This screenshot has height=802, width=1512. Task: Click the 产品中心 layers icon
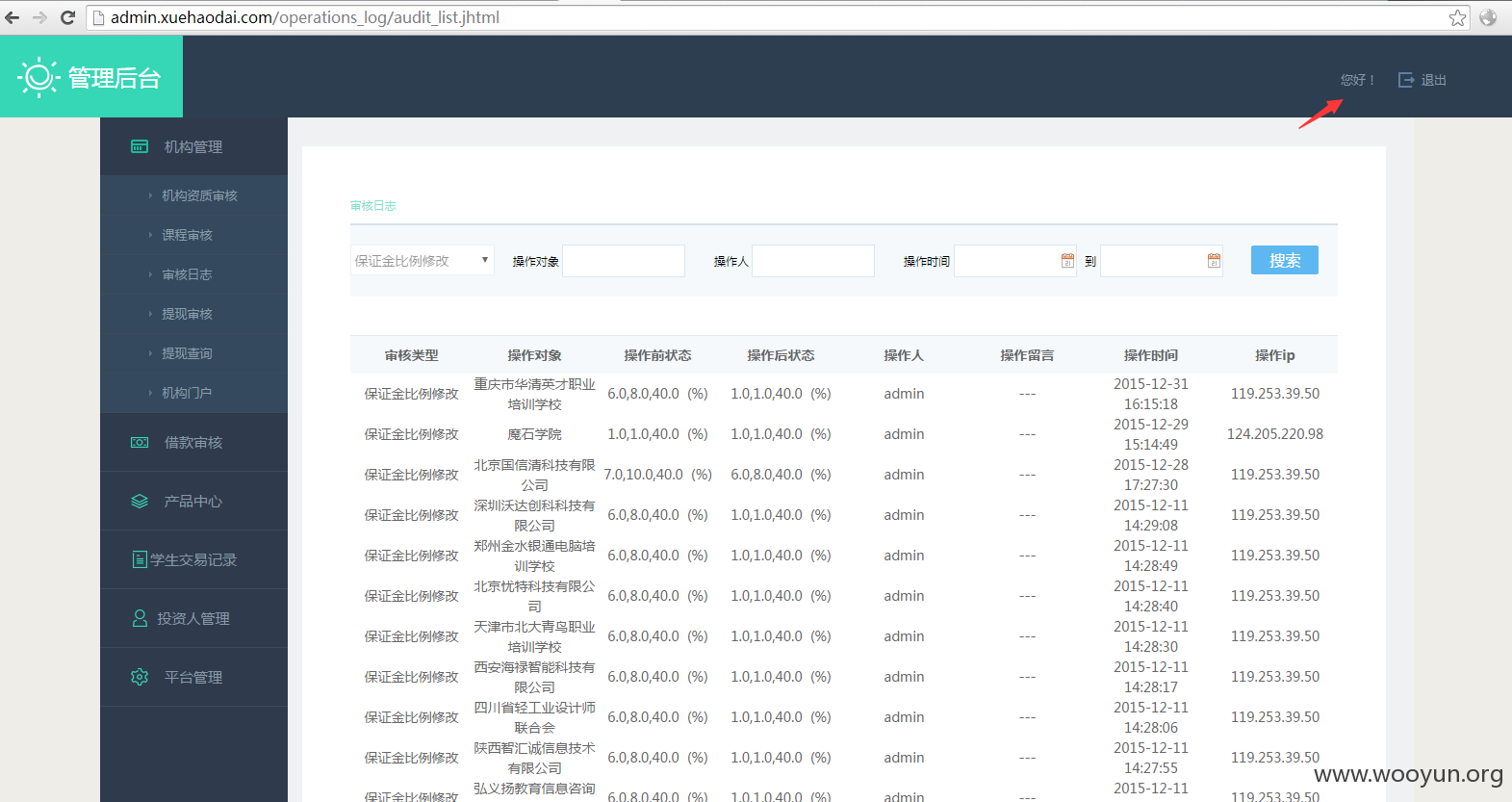coord(140,501)
